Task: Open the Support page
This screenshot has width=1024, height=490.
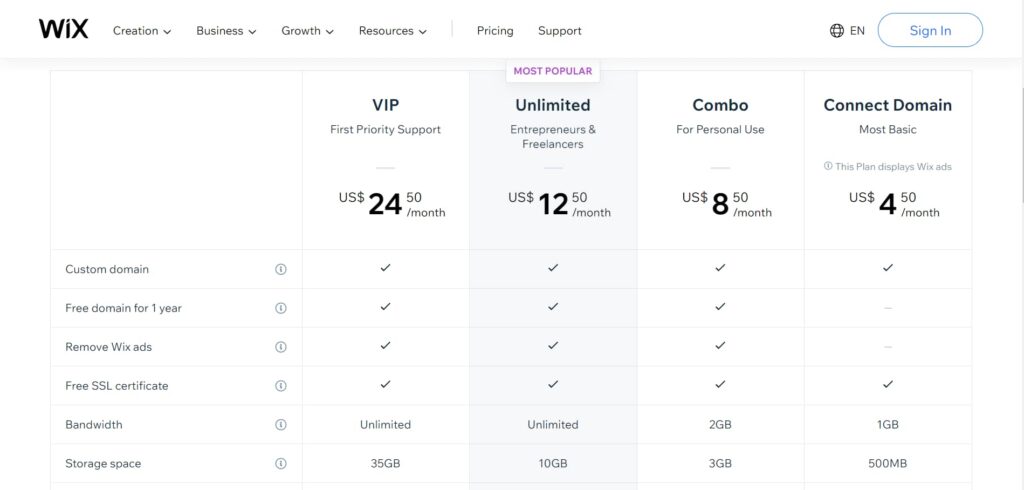Action: click(x=560, y=31)
